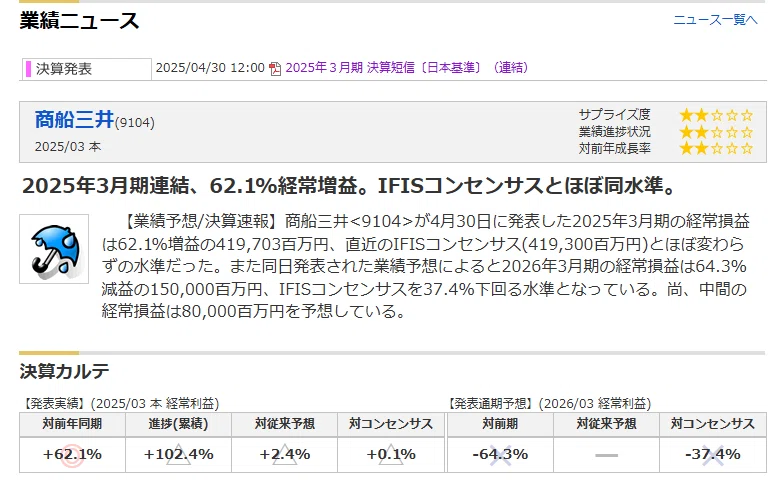Screen dimensions: 775x485
Task: Click the 業績進捗状況 star rating
Action: (716, 132)
